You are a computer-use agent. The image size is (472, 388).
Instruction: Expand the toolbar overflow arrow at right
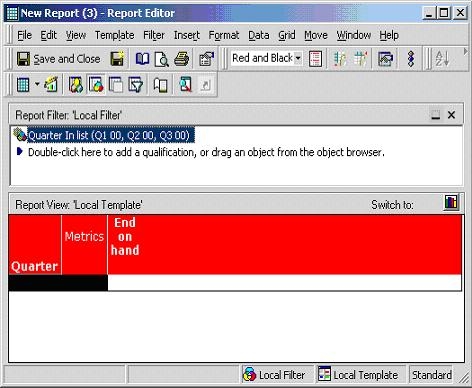click(465, 52)
